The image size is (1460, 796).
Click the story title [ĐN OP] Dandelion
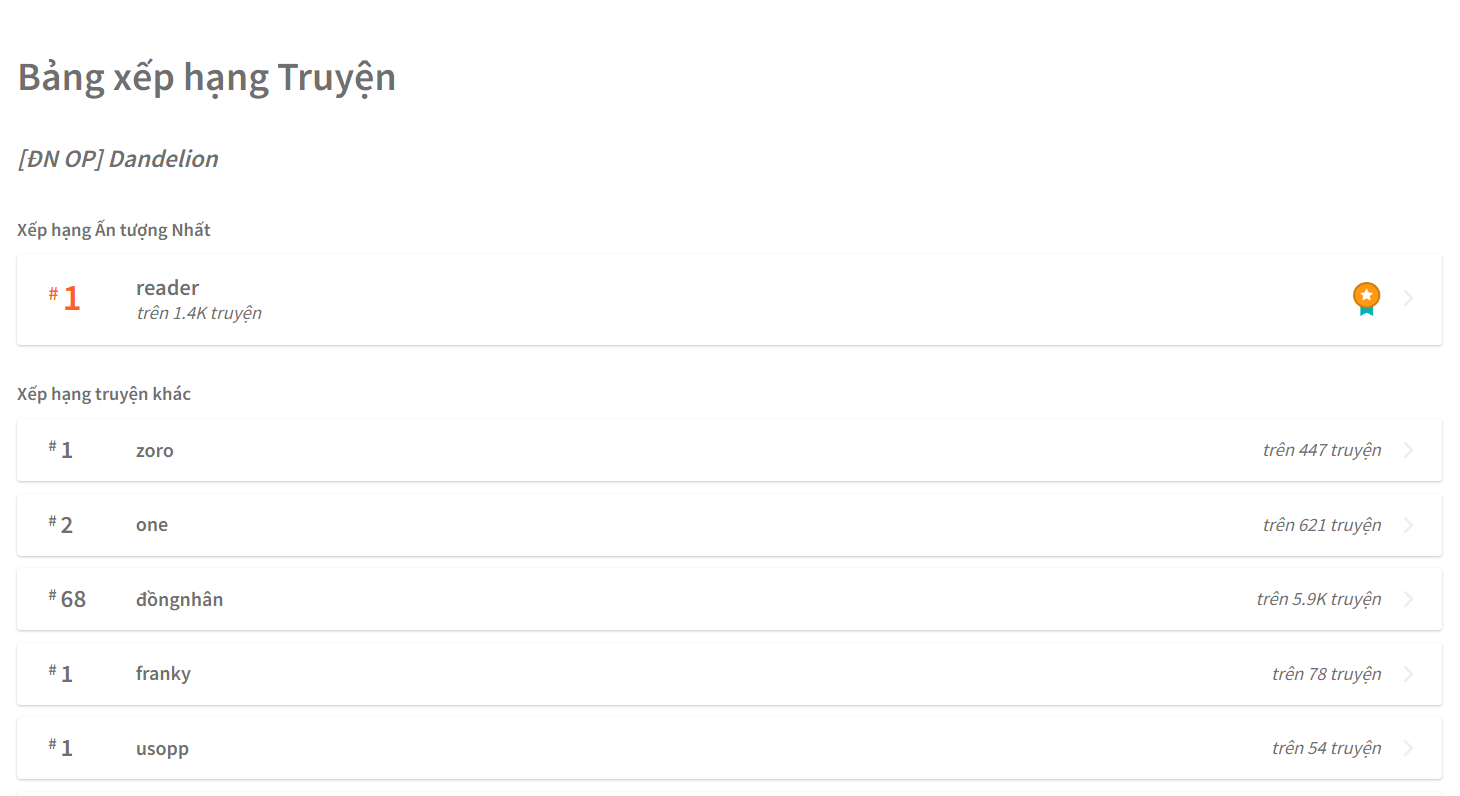click(118, 159)
